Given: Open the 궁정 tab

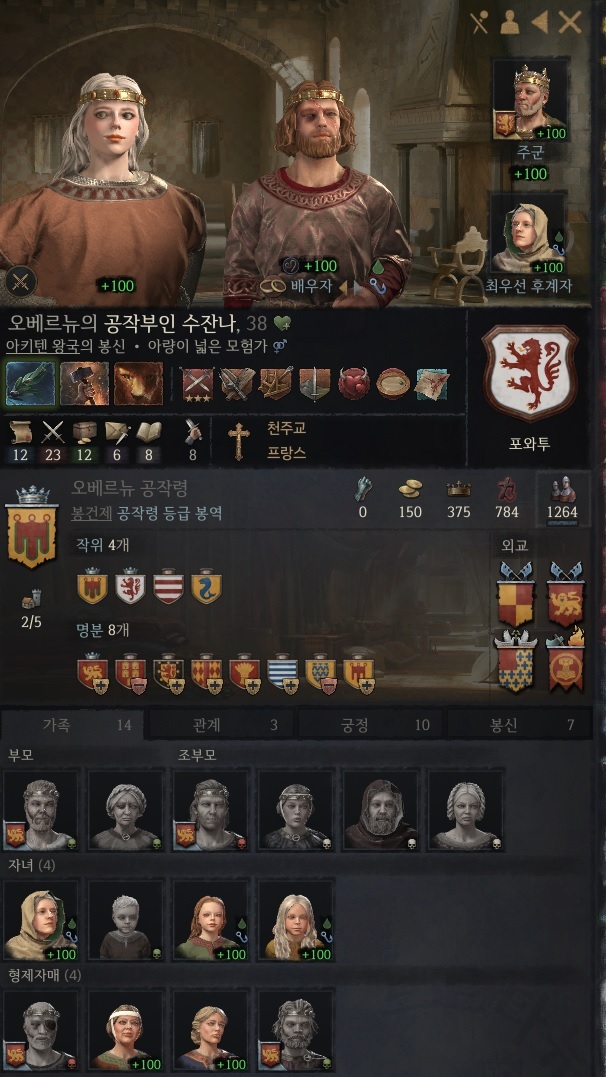Looking at the screenshot, I should coord(370,725).
